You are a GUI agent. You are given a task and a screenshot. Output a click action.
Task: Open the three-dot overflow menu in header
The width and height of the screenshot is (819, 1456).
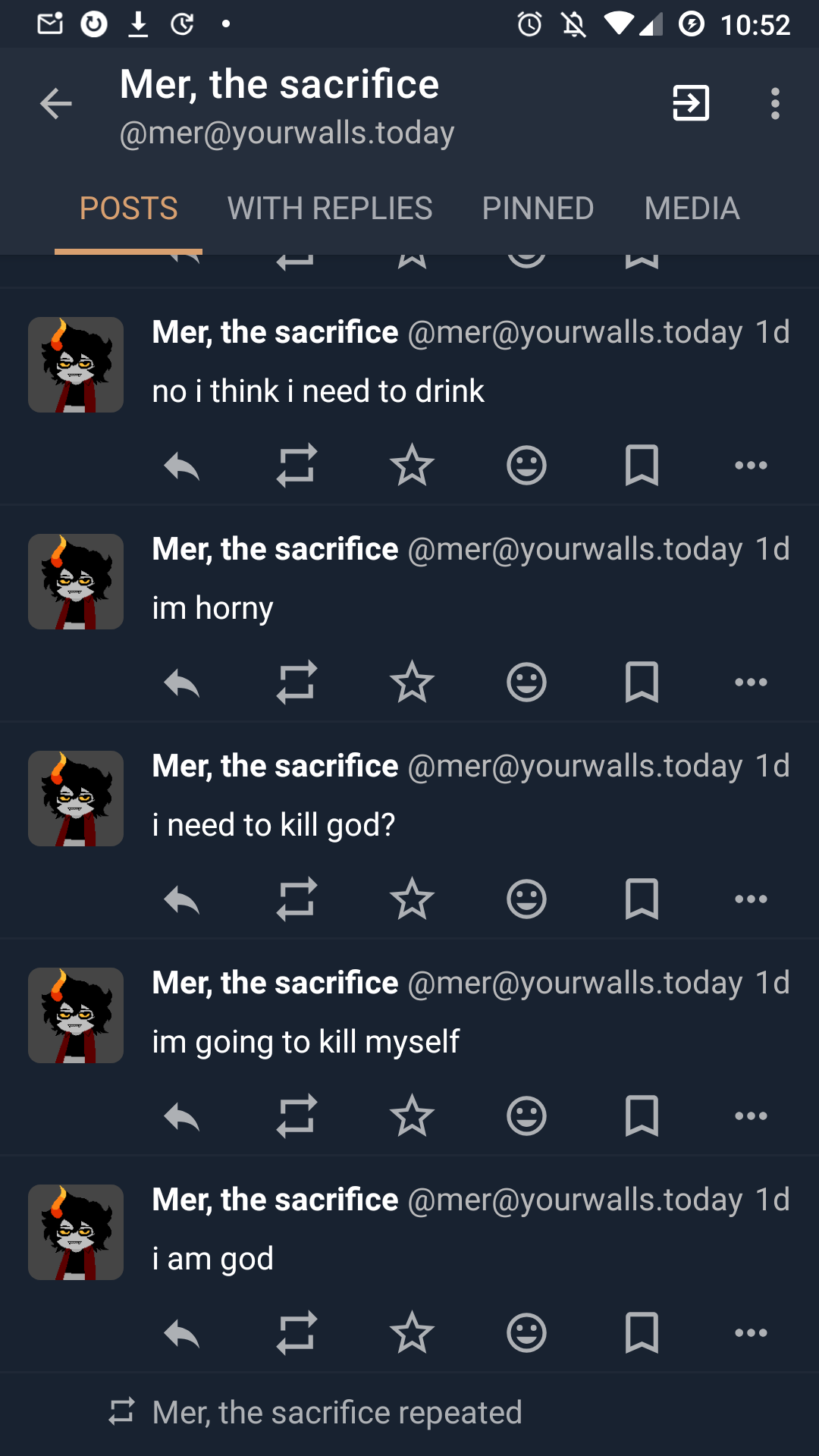[x=774, y=104]
